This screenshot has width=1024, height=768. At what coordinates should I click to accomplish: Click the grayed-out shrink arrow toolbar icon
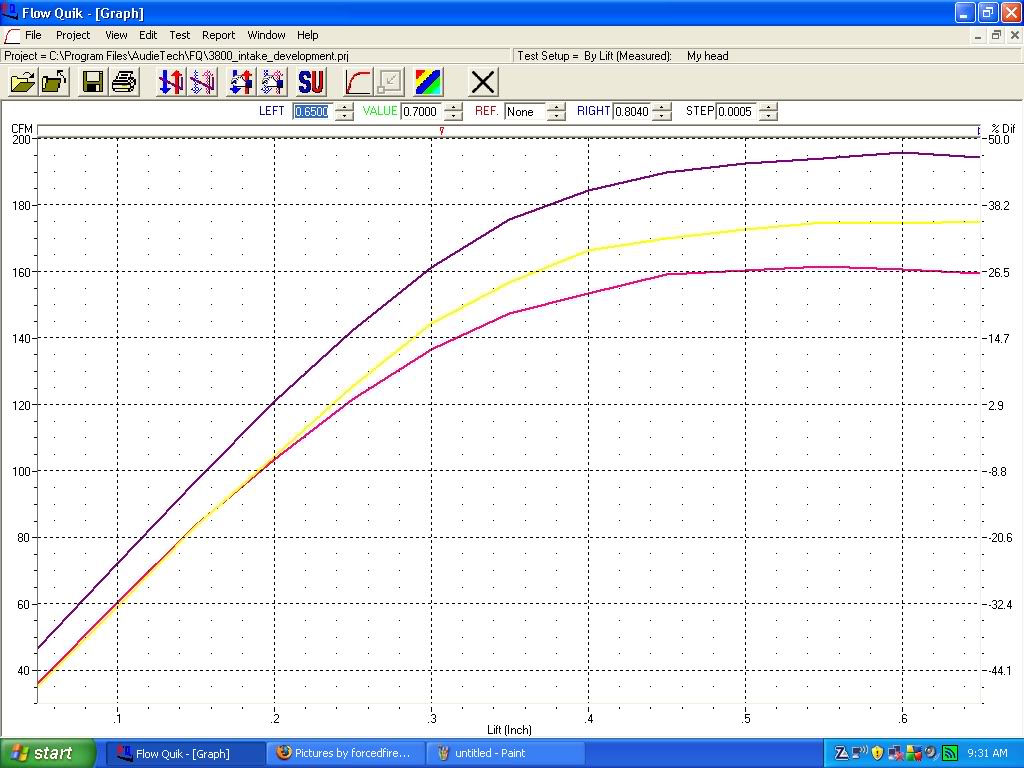389,82
